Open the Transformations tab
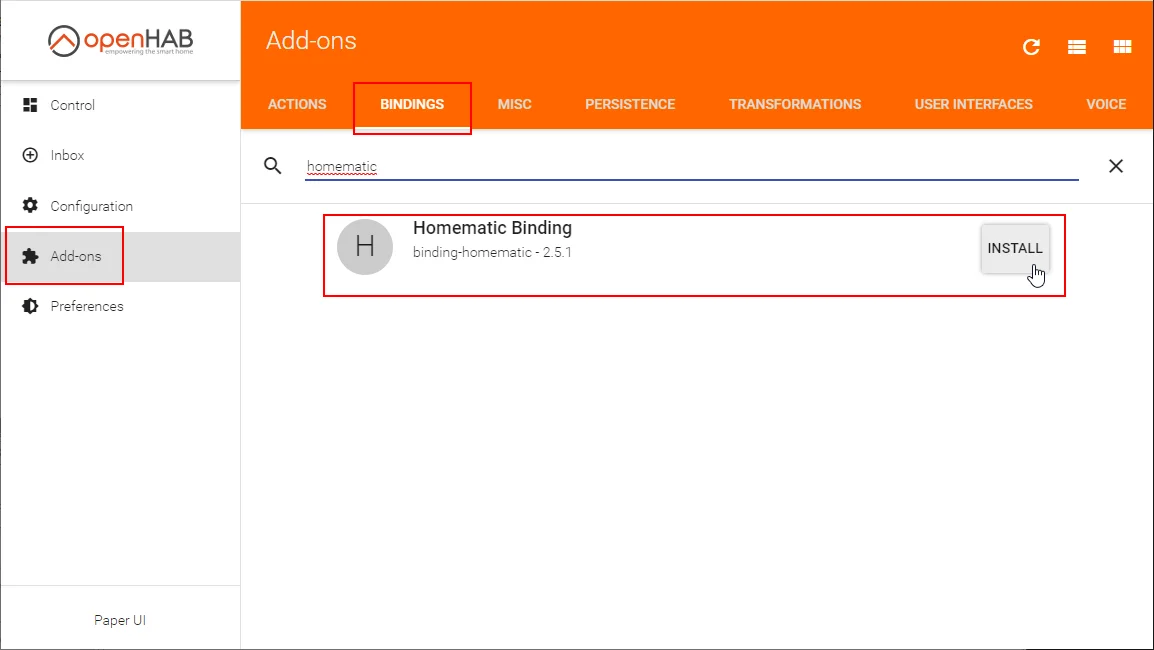The width and height of the screenshot is (1154, 650). coord(795,105)
